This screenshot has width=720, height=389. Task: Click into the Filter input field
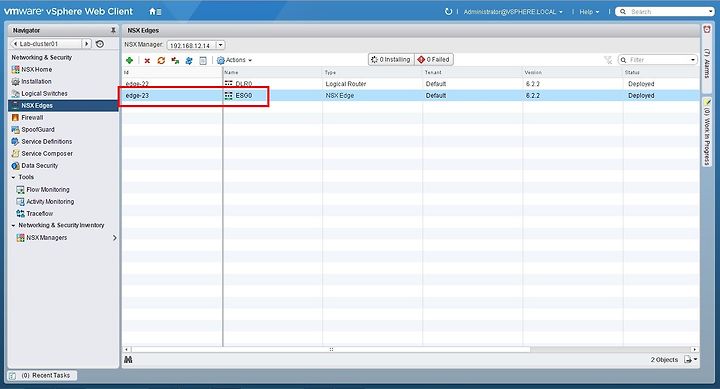659,60
